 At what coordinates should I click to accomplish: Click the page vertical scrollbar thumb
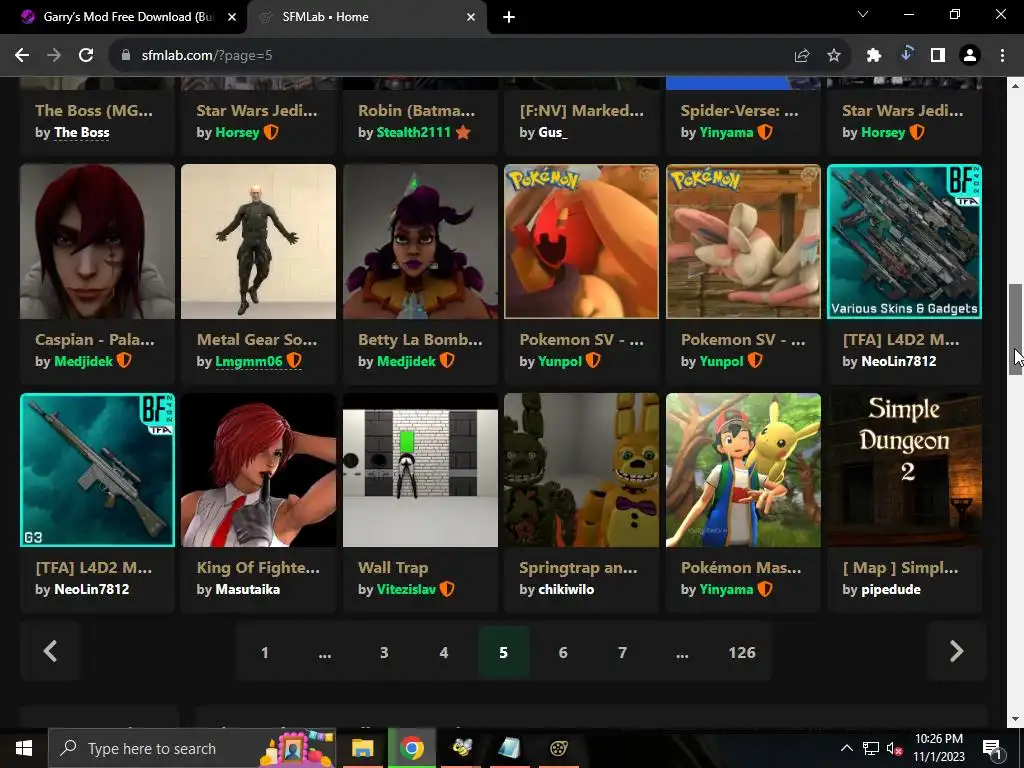(1015, 329)
